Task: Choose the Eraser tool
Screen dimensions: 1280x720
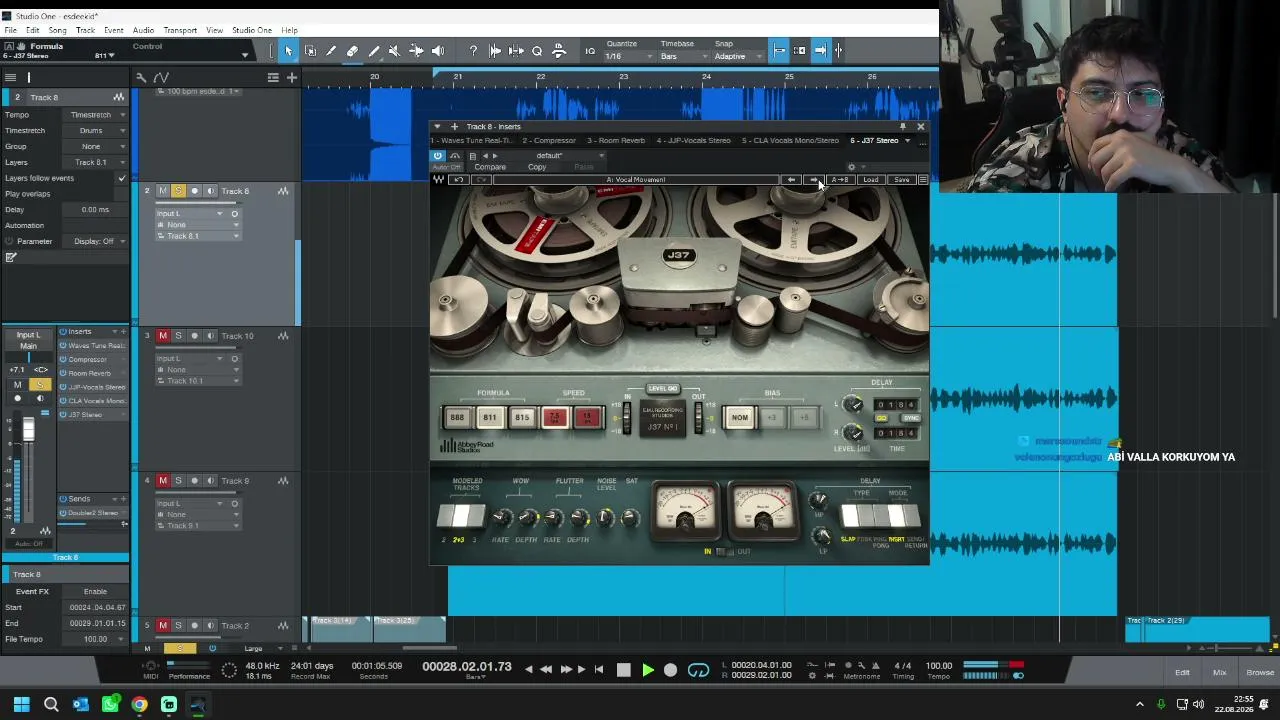Action: (352, 51)
